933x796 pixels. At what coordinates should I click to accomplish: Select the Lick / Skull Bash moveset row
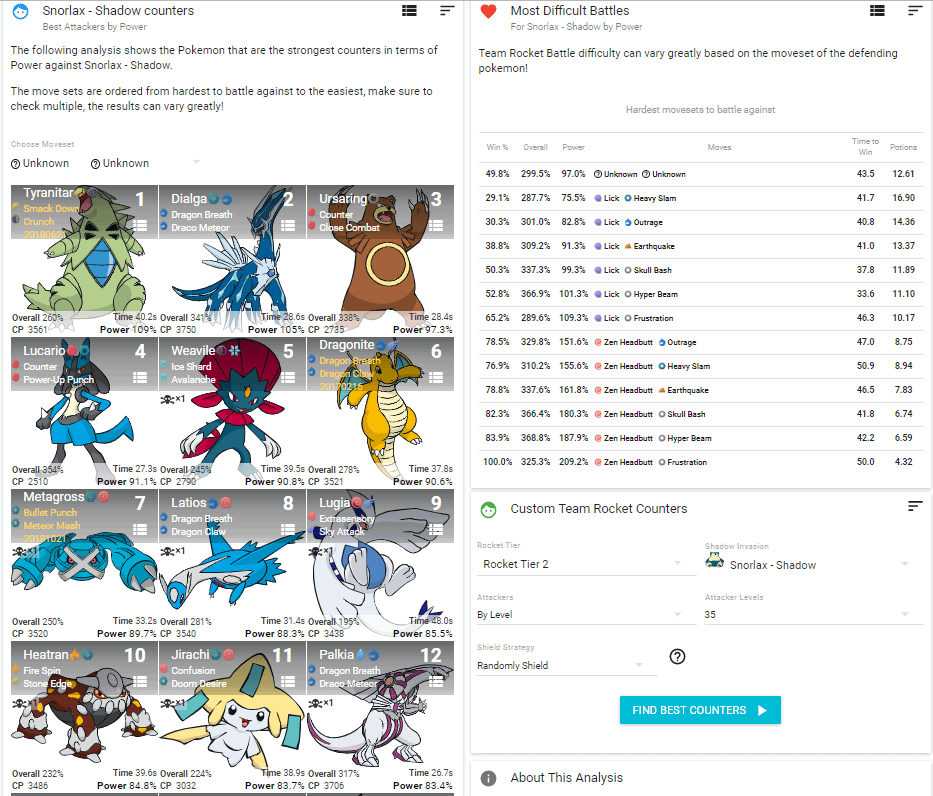700,270
